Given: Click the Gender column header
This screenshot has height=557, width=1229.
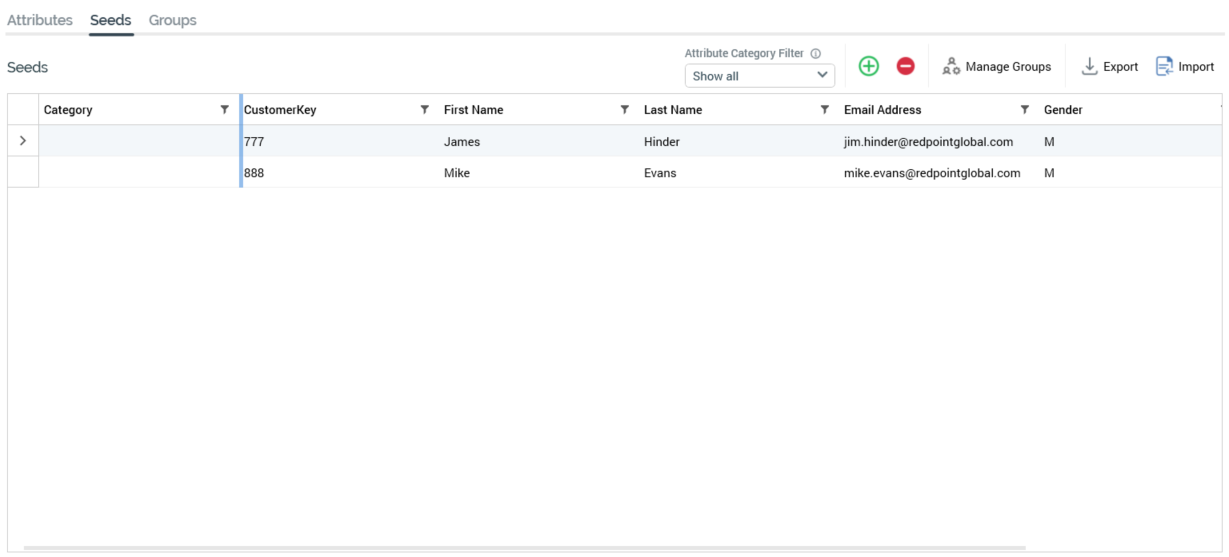Looking at the screenshot, I should tap(1063, 110).
